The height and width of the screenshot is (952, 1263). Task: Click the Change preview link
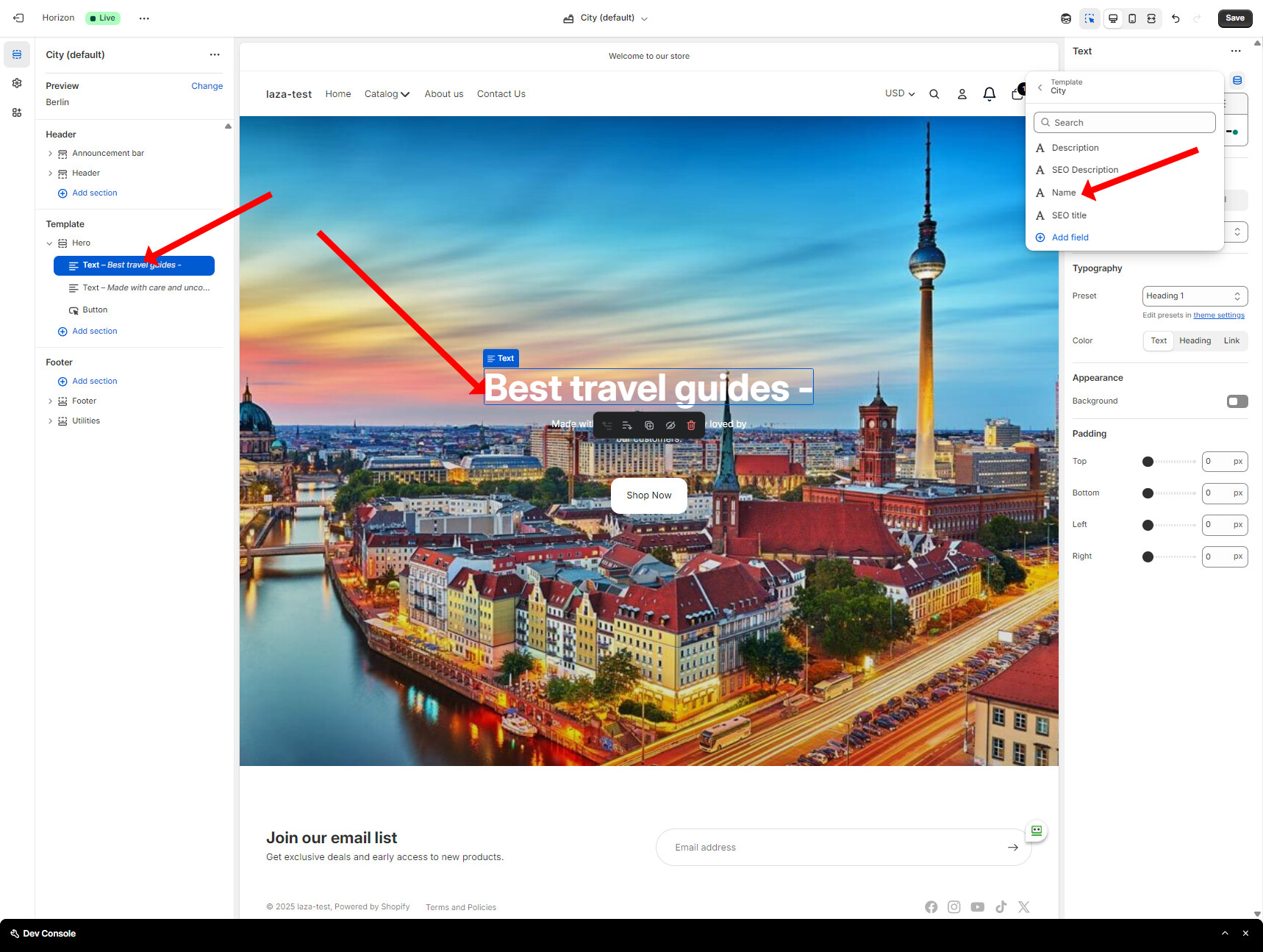(207, 86)
